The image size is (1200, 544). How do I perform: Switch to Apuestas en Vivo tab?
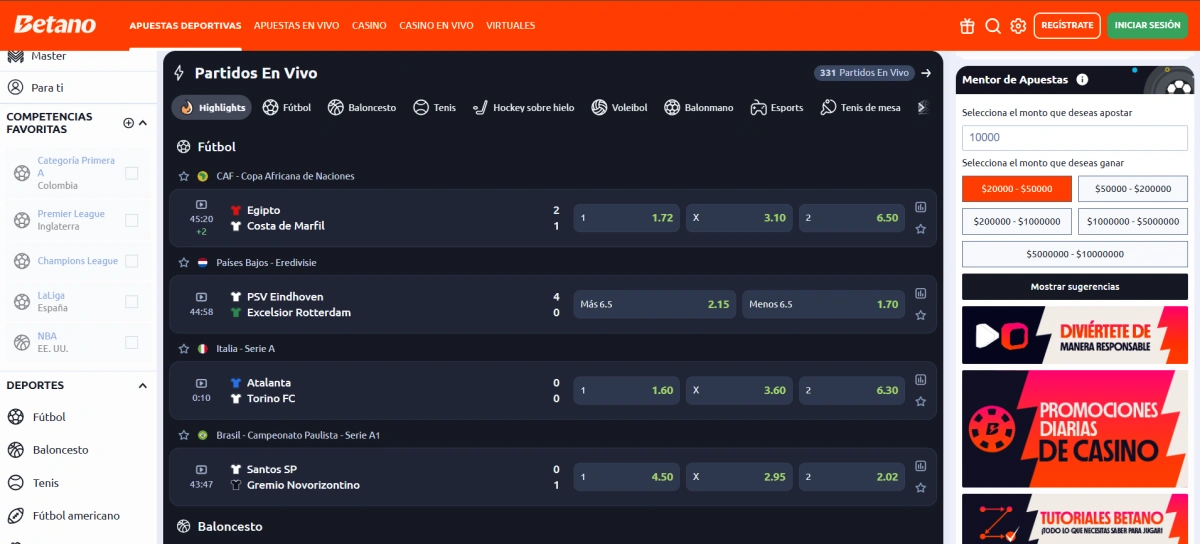click(296, 26)
